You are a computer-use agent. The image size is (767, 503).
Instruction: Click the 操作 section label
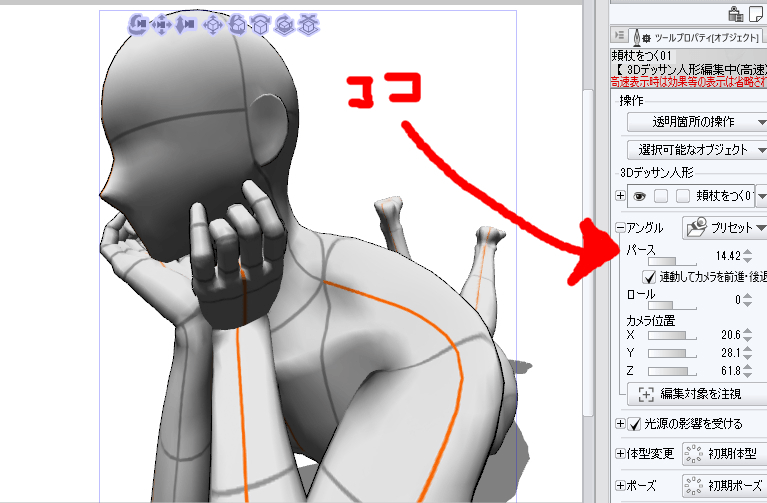(x=631, y=101)
